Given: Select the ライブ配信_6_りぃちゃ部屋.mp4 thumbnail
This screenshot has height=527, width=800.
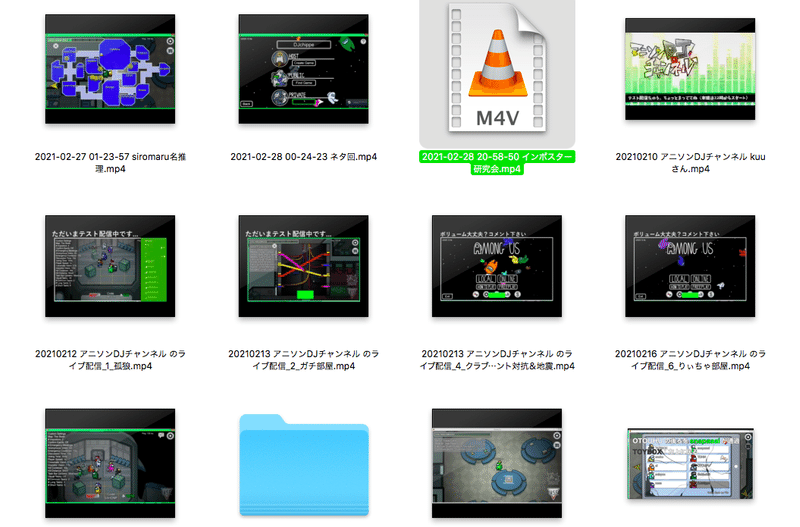Looking at the screenshot, I should pos(690,266).
